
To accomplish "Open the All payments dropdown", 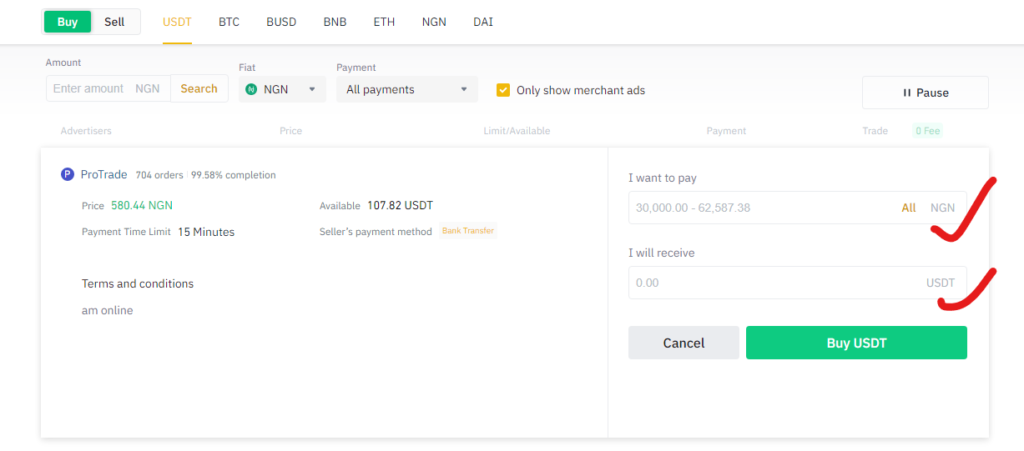I will coord(407,89).
